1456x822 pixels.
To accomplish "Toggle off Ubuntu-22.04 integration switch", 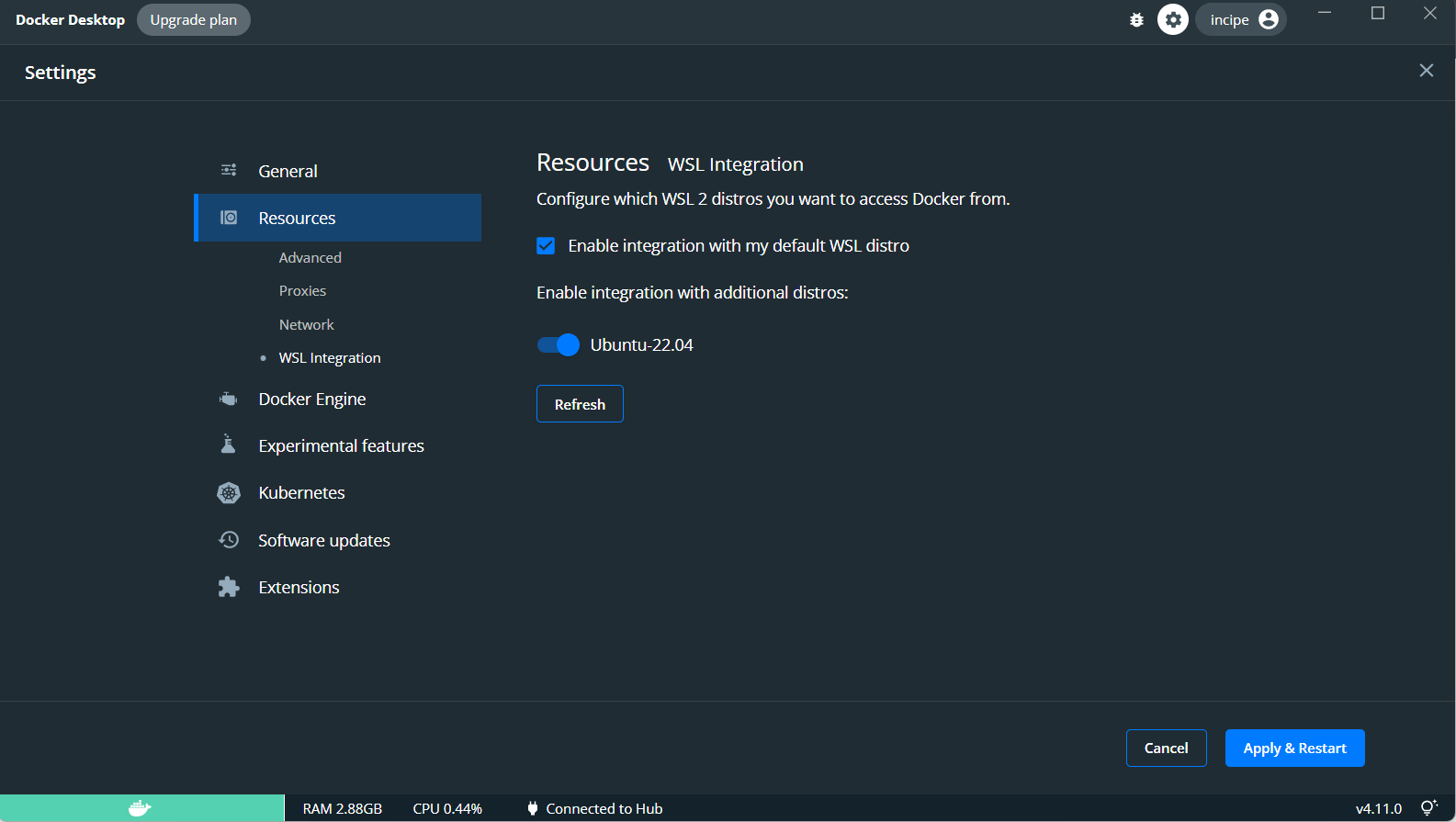I will tap(558, 344).
